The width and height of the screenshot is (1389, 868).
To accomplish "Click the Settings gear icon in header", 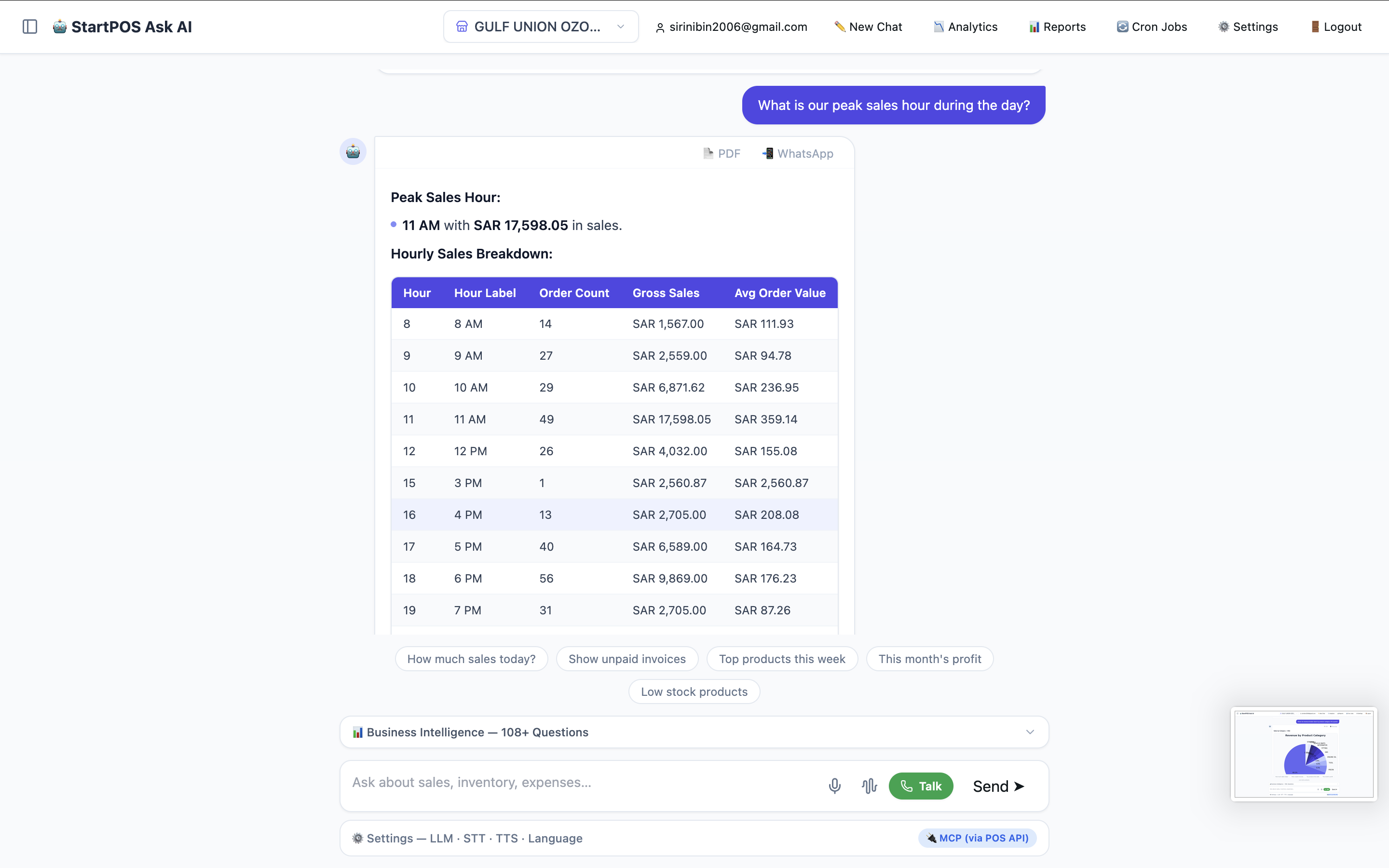I will tap(1224, 27).
